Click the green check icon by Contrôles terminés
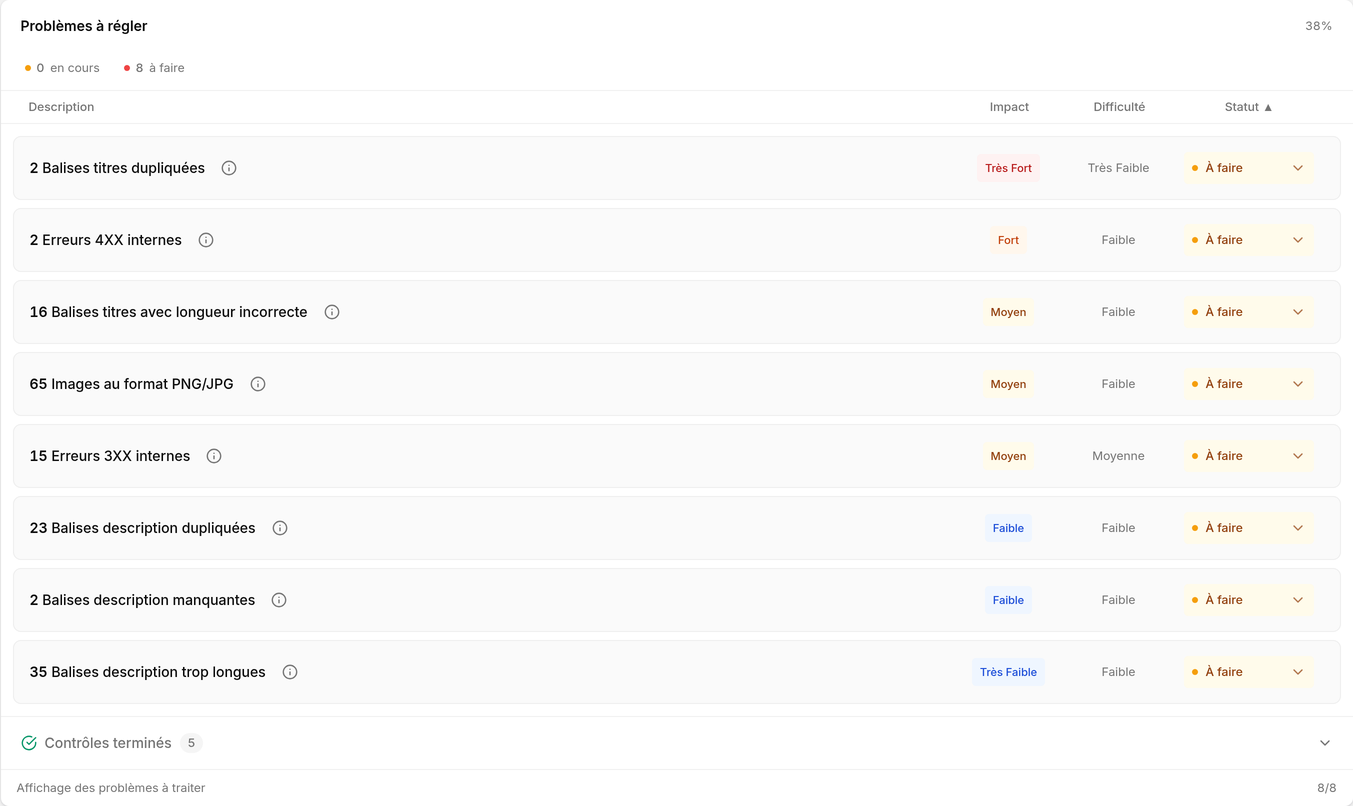Screen dimensions: 1353x806 coord(29,743)
